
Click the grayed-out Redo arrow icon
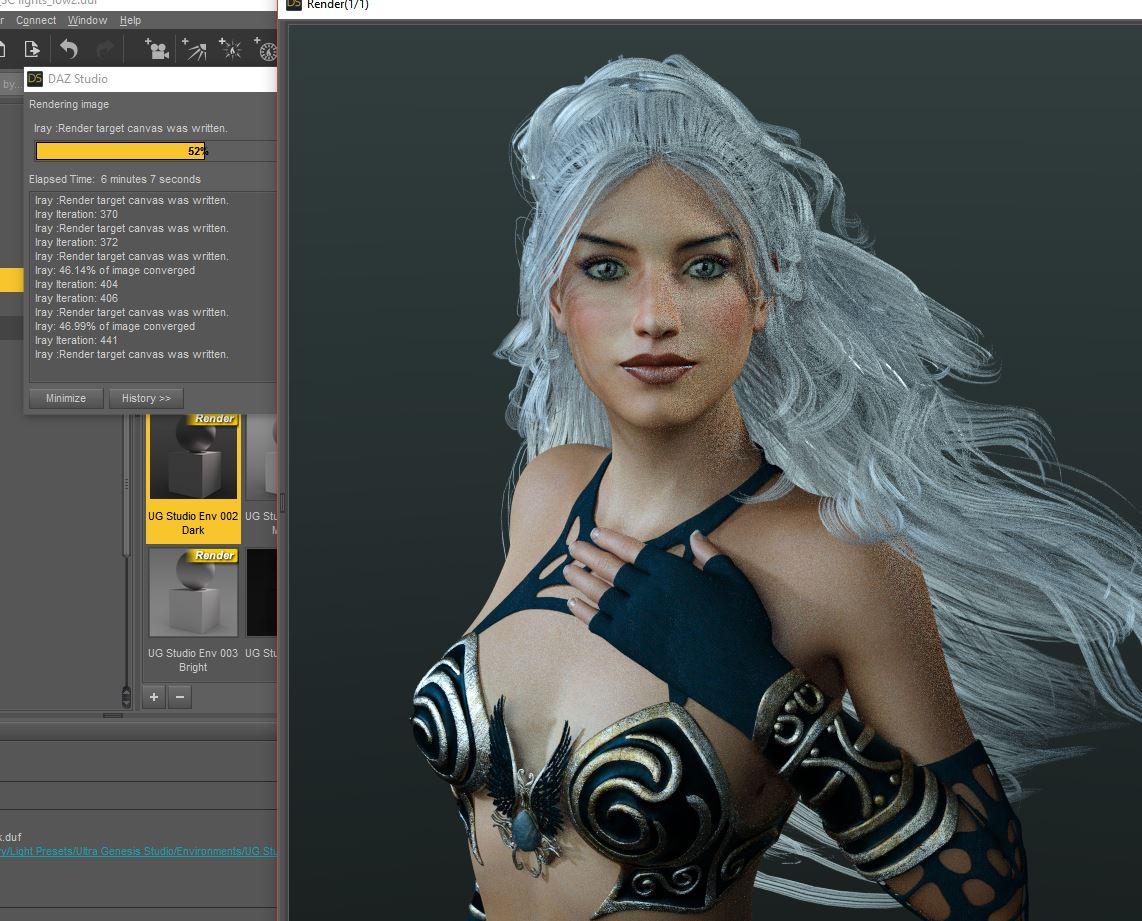click(106, 50)
